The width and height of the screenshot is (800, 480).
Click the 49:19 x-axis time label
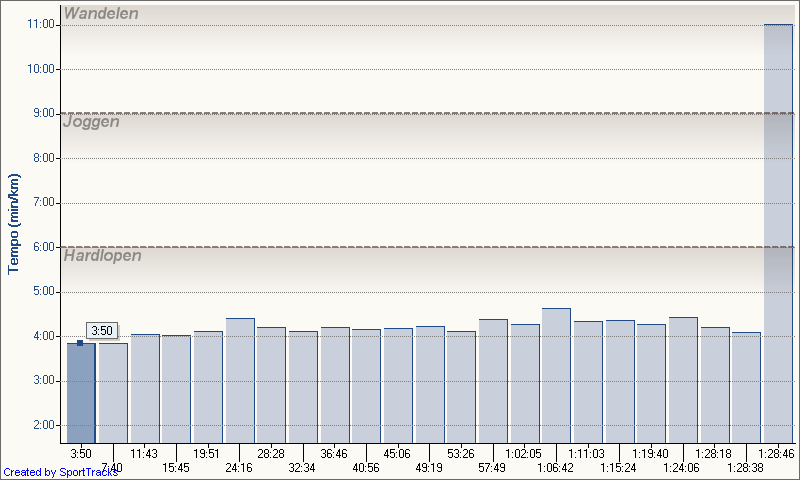(x=429, y=468)
